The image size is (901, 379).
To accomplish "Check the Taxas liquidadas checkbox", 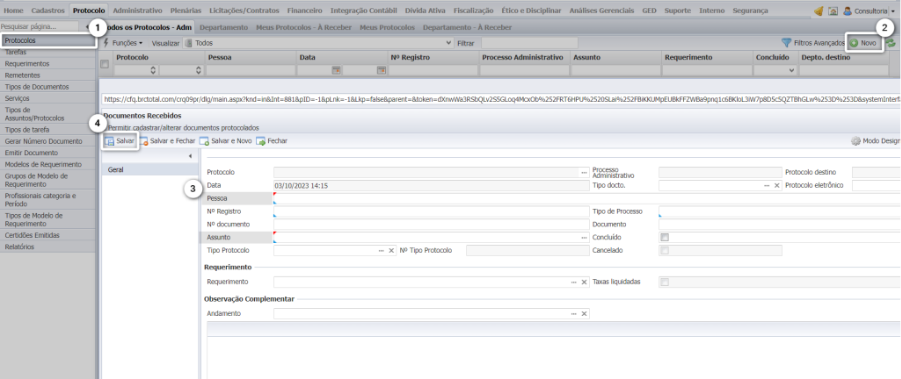I will point(665,282).
